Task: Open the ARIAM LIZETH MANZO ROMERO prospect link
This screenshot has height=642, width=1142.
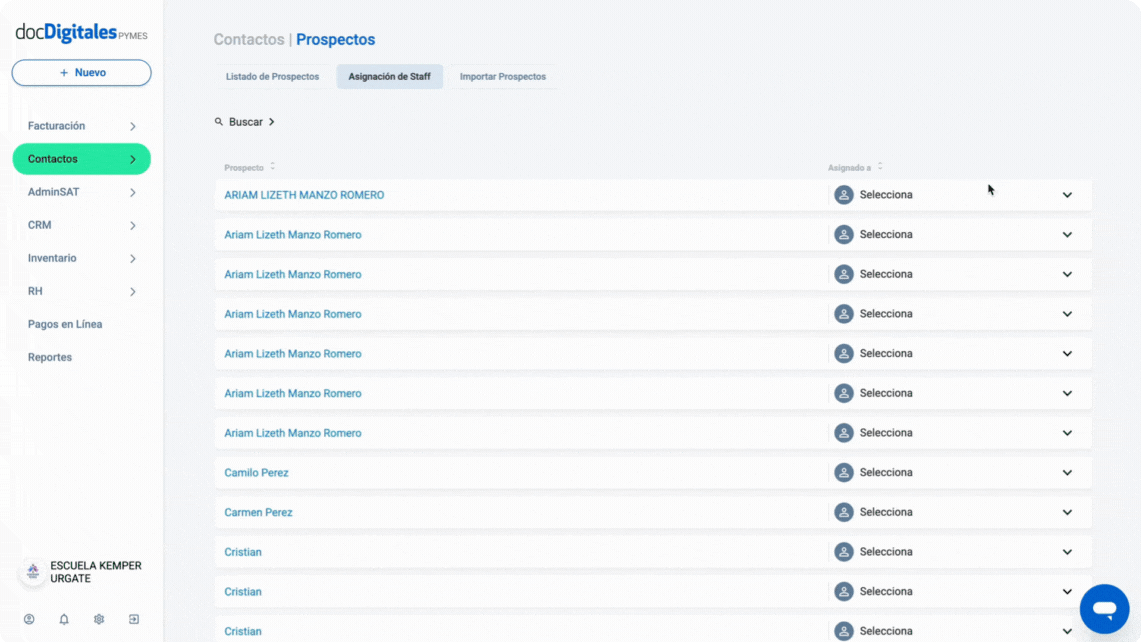Action: (x=304, y=195)
